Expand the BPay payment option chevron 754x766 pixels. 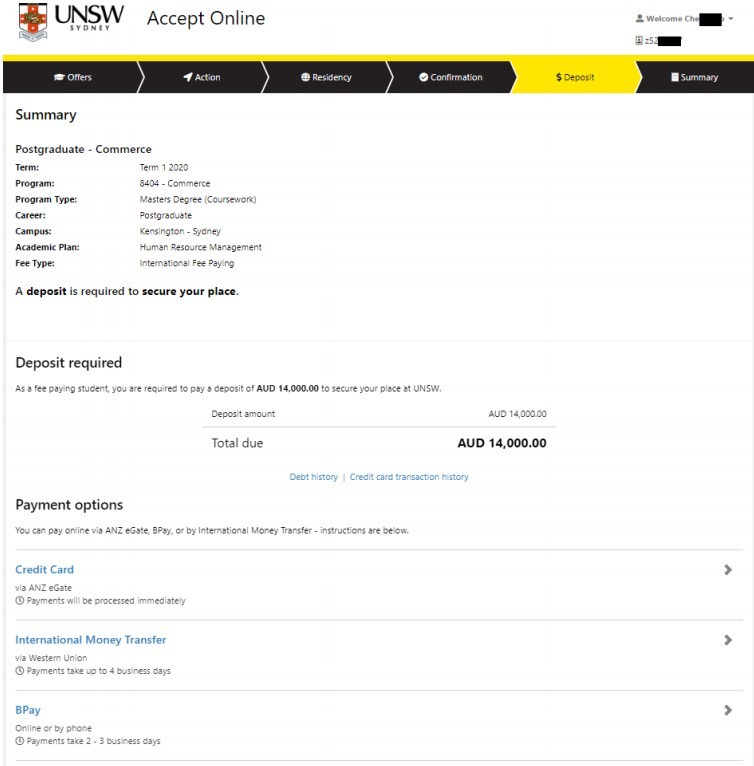(727, 710)
